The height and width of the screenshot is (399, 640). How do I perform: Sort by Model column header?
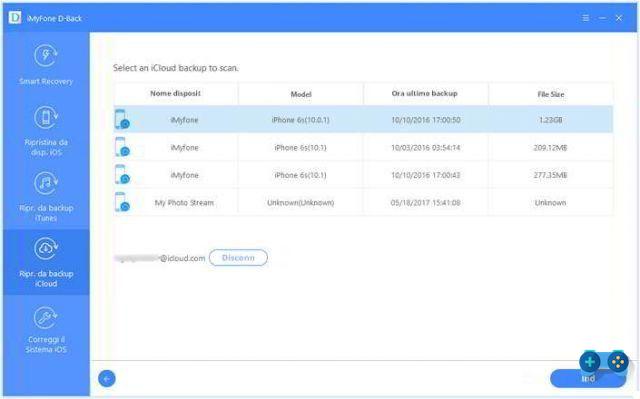(x=301, y=94)
